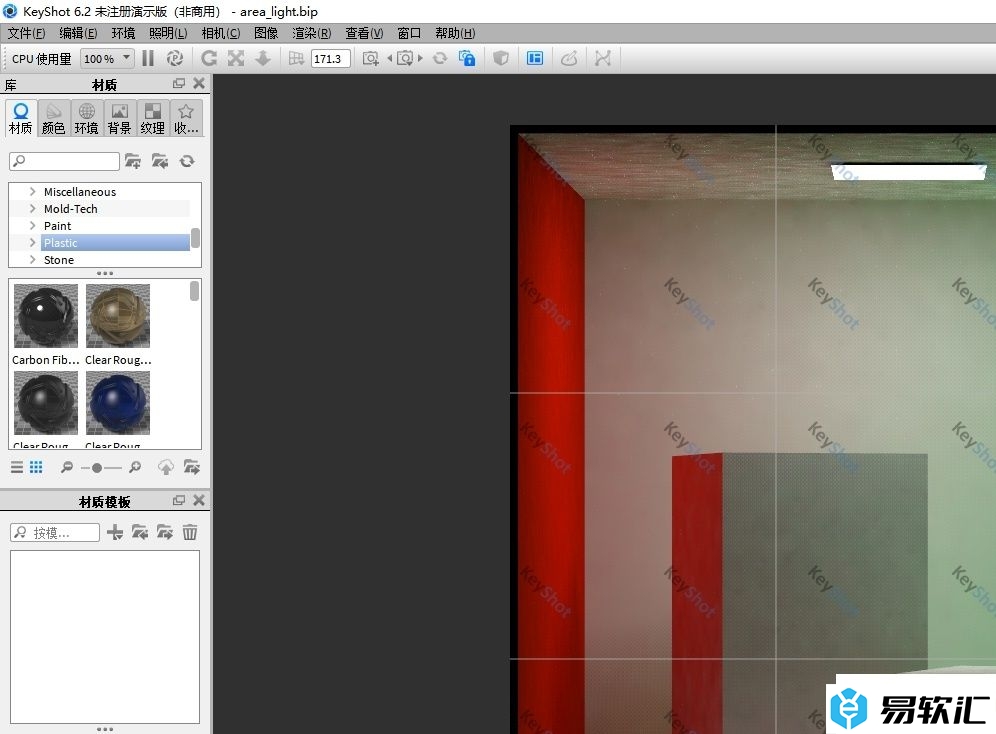The width and height of the screenshot is (996, 734).
Task: Click the import folder icon beside library search
Action: click(160, 161)
